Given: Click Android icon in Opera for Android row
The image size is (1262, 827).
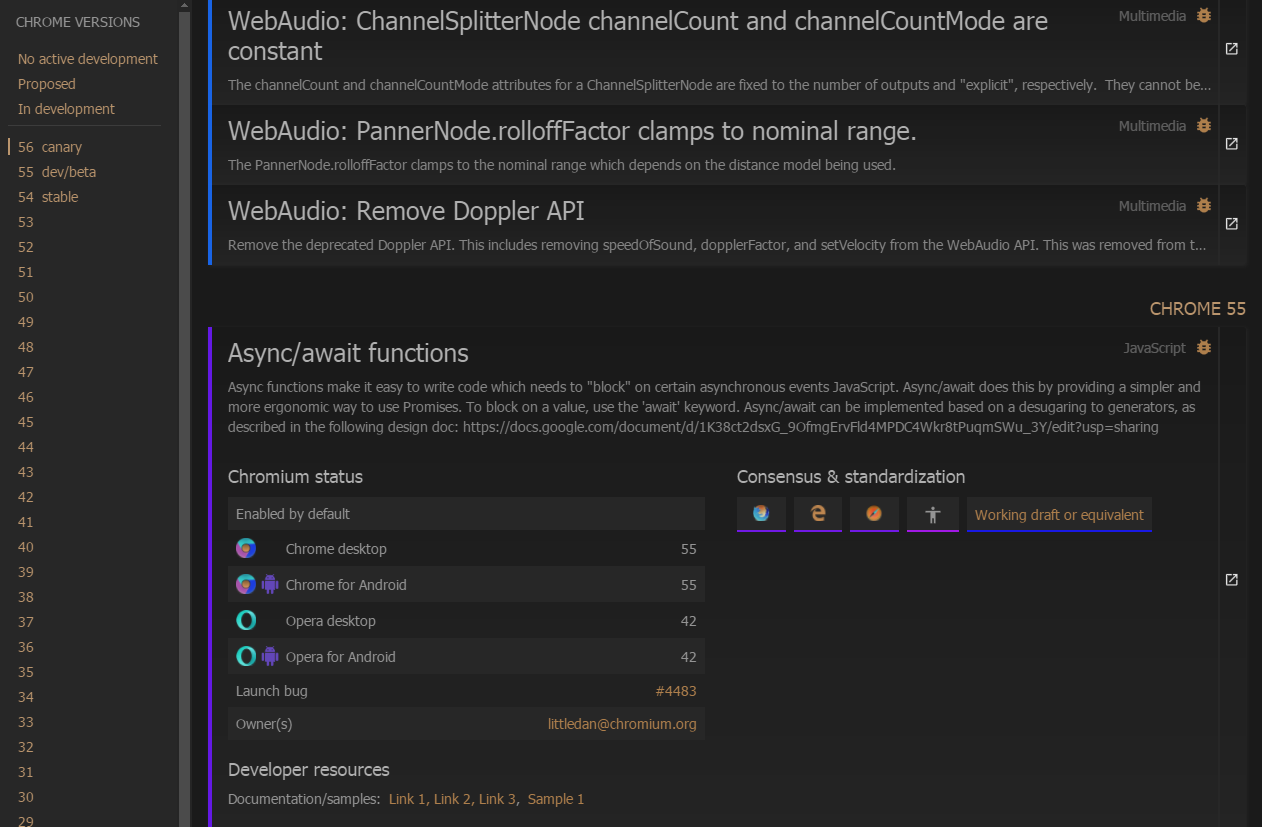Looking at the screenshot, I should pos(269,657).
